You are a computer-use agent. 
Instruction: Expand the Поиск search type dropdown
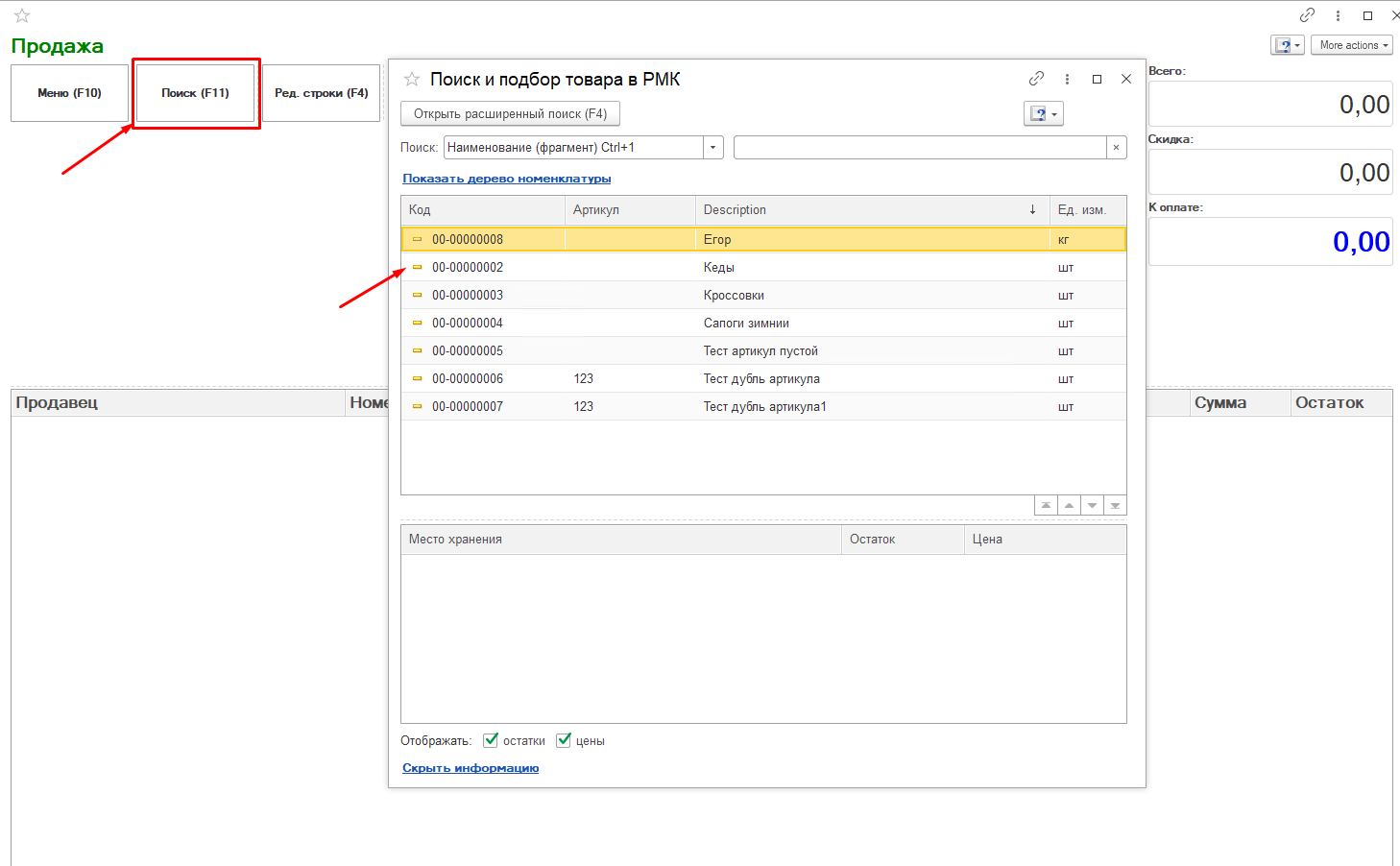pyautogui.click(x=712, y=147)
